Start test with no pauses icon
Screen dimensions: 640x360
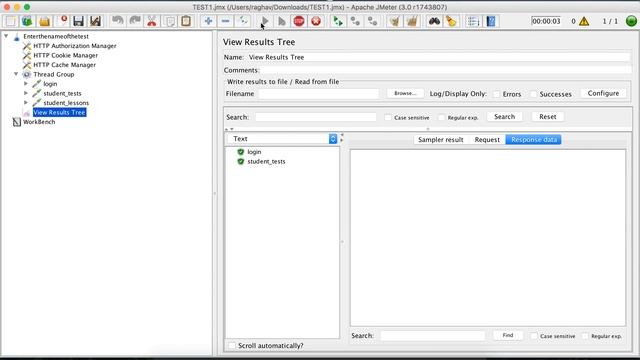(x=282, y=21)
